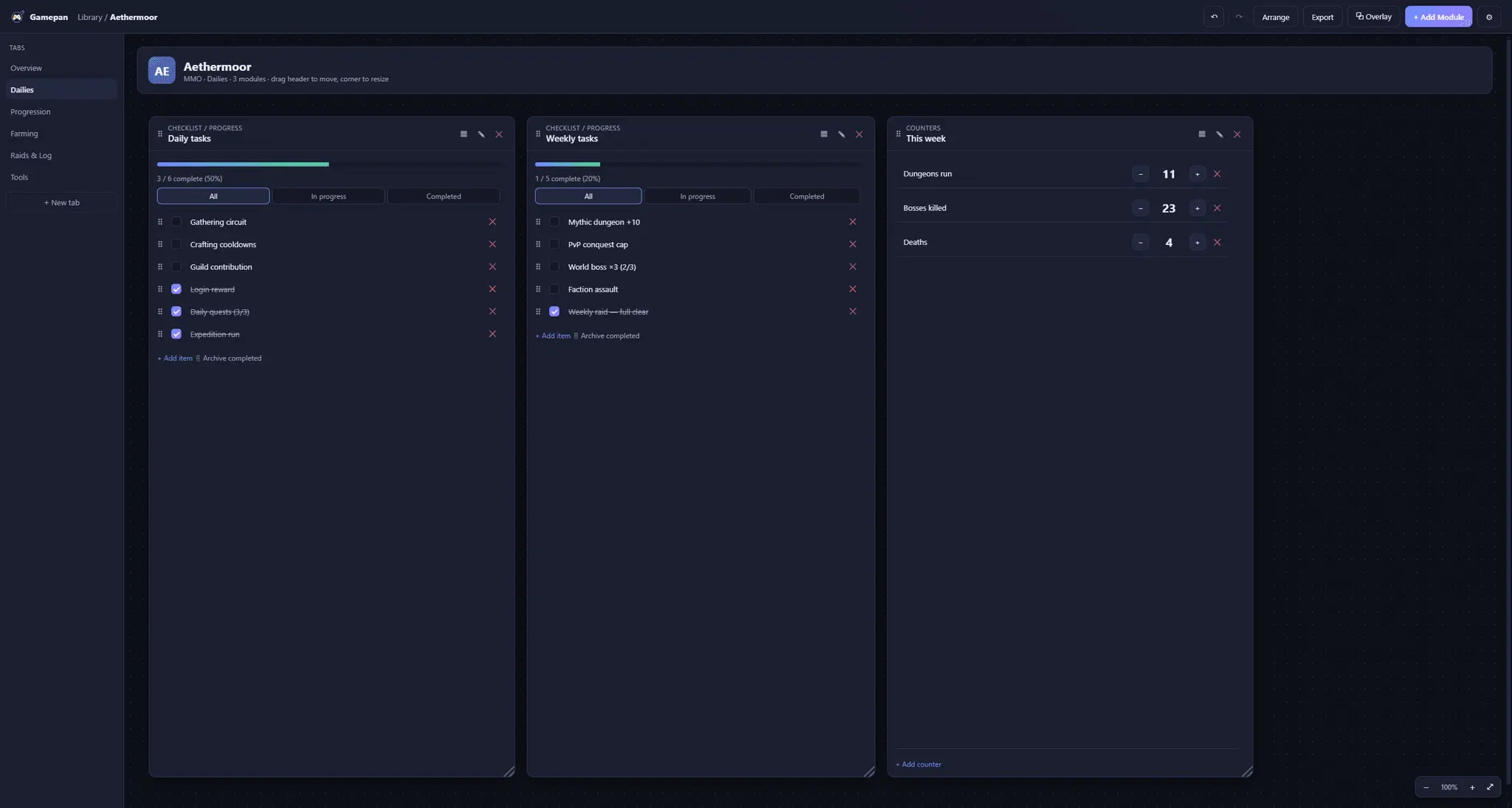The height and width of the screenshot is (808, 1512).
Task: Switch to the Progression tab
Action: point(62,111)
